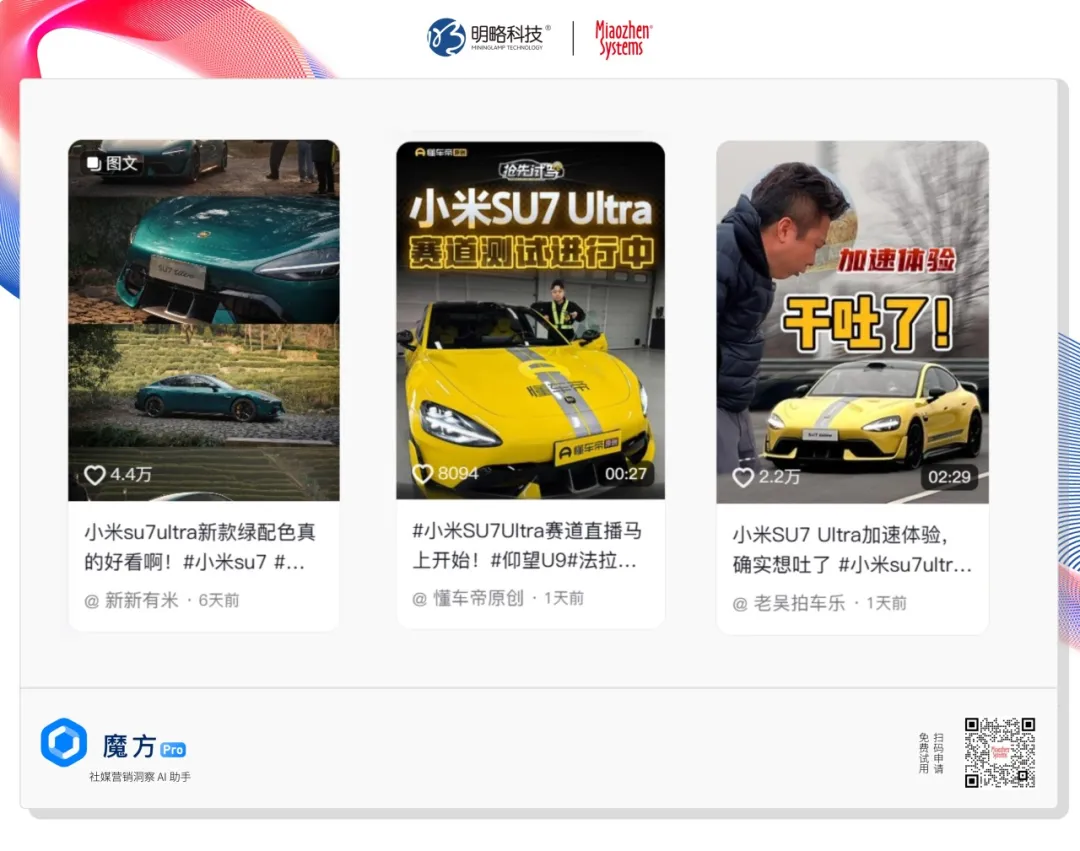1080x851 pixels.
Task: Click the 02:29 video duration badge
Action: pos(949,477)
